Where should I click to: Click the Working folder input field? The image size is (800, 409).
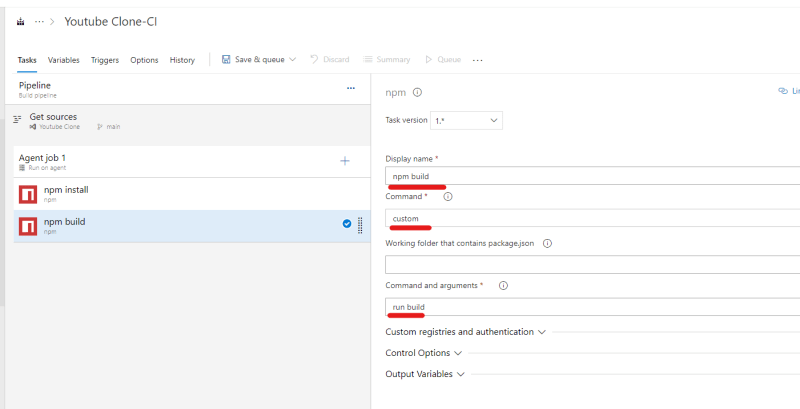click(592, 265)
